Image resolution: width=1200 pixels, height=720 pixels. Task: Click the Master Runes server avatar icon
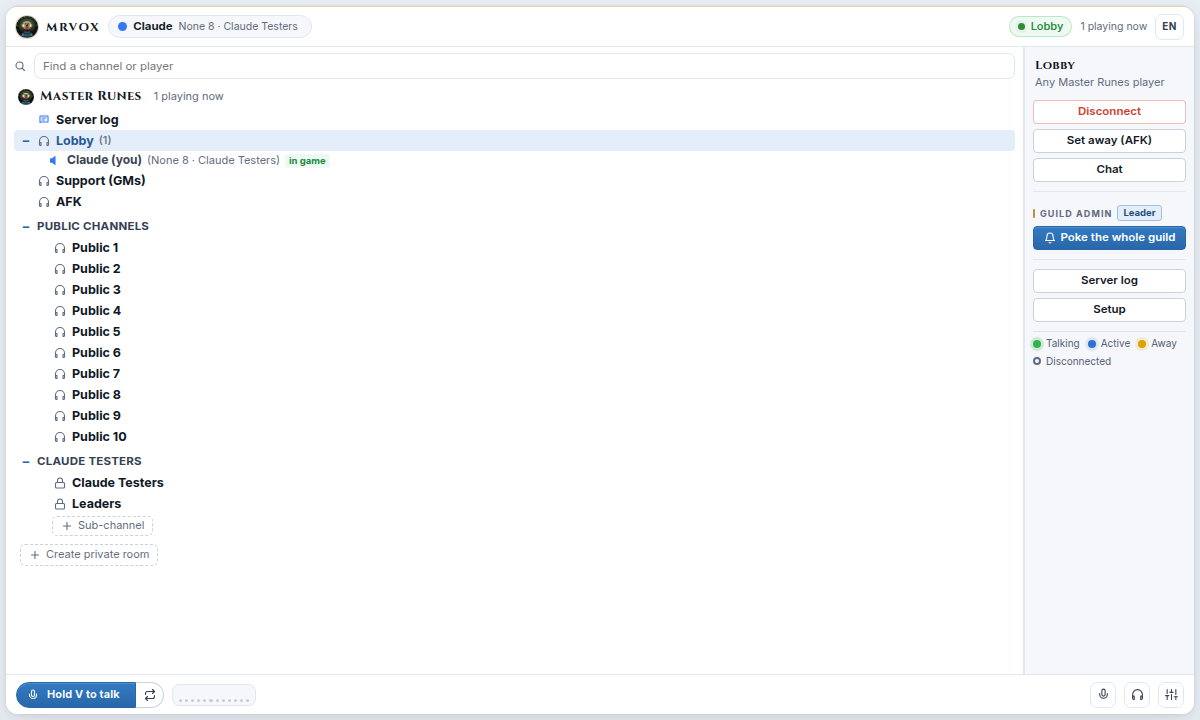click(26, 97)
